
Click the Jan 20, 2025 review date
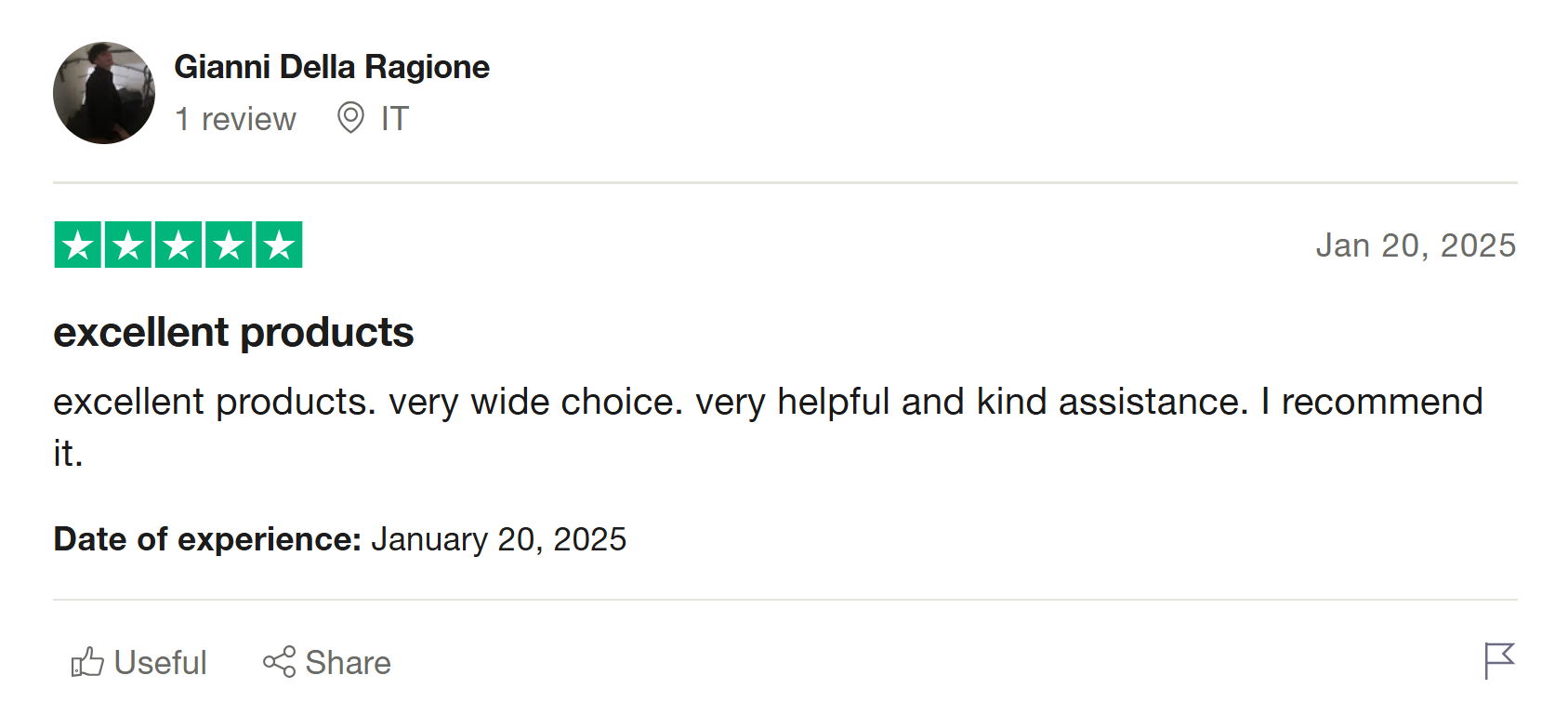[1416, 245]
